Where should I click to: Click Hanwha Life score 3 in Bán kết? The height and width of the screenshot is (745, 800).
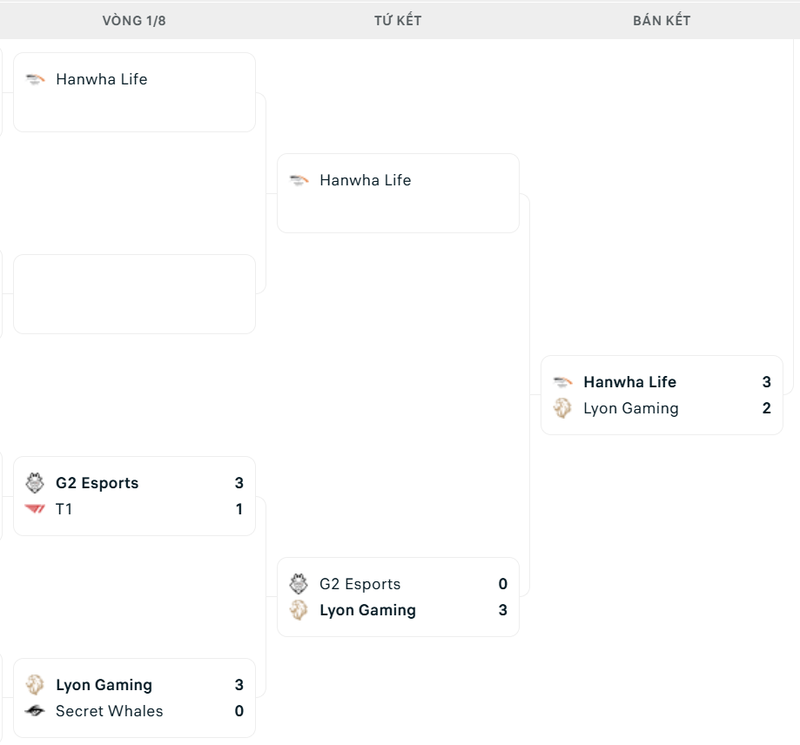[x=766, y=382]
